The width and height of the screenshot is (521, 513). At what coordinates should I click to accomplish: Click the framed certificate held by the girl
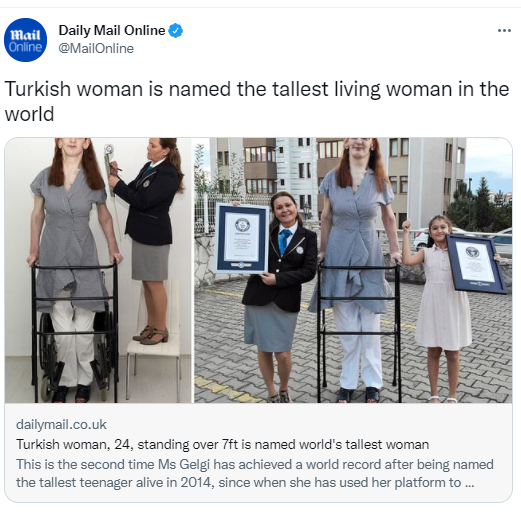tap(476, 264)
